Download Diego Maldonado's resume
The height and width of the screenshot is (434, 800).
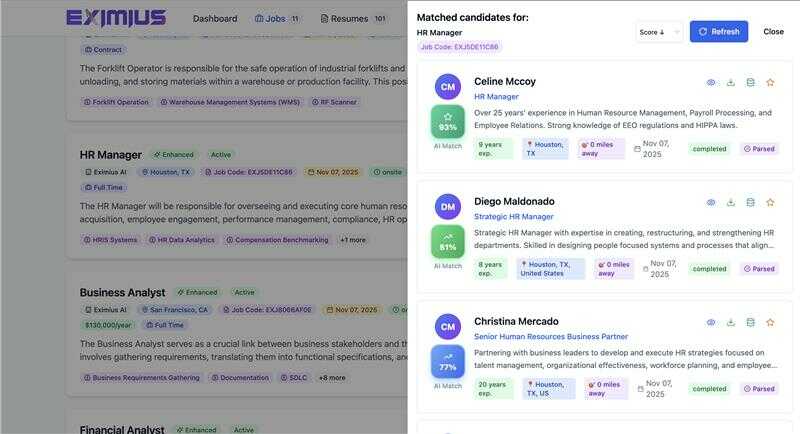(731, 202)
